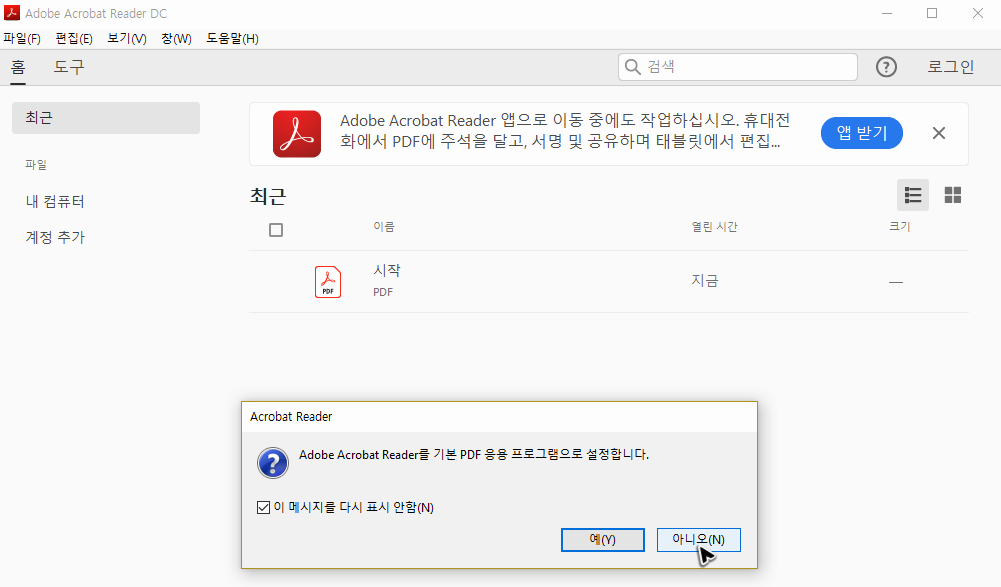This screenshot has height=587, width=1001.
Task: Dismiss the app promotion banner
Action: [938, 133]
